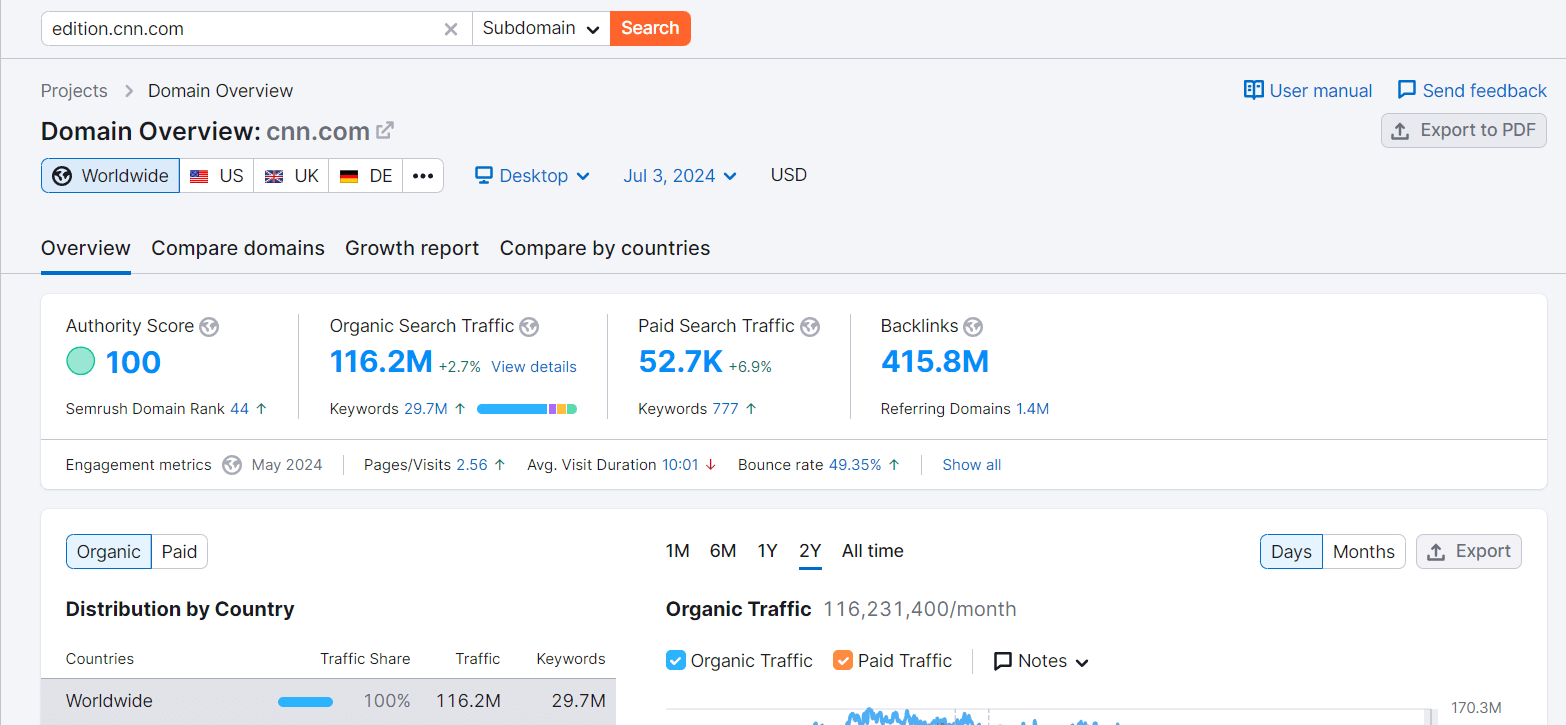Open the Subdomain type dropdown
Screen dimensions: 1566x725
541,28
